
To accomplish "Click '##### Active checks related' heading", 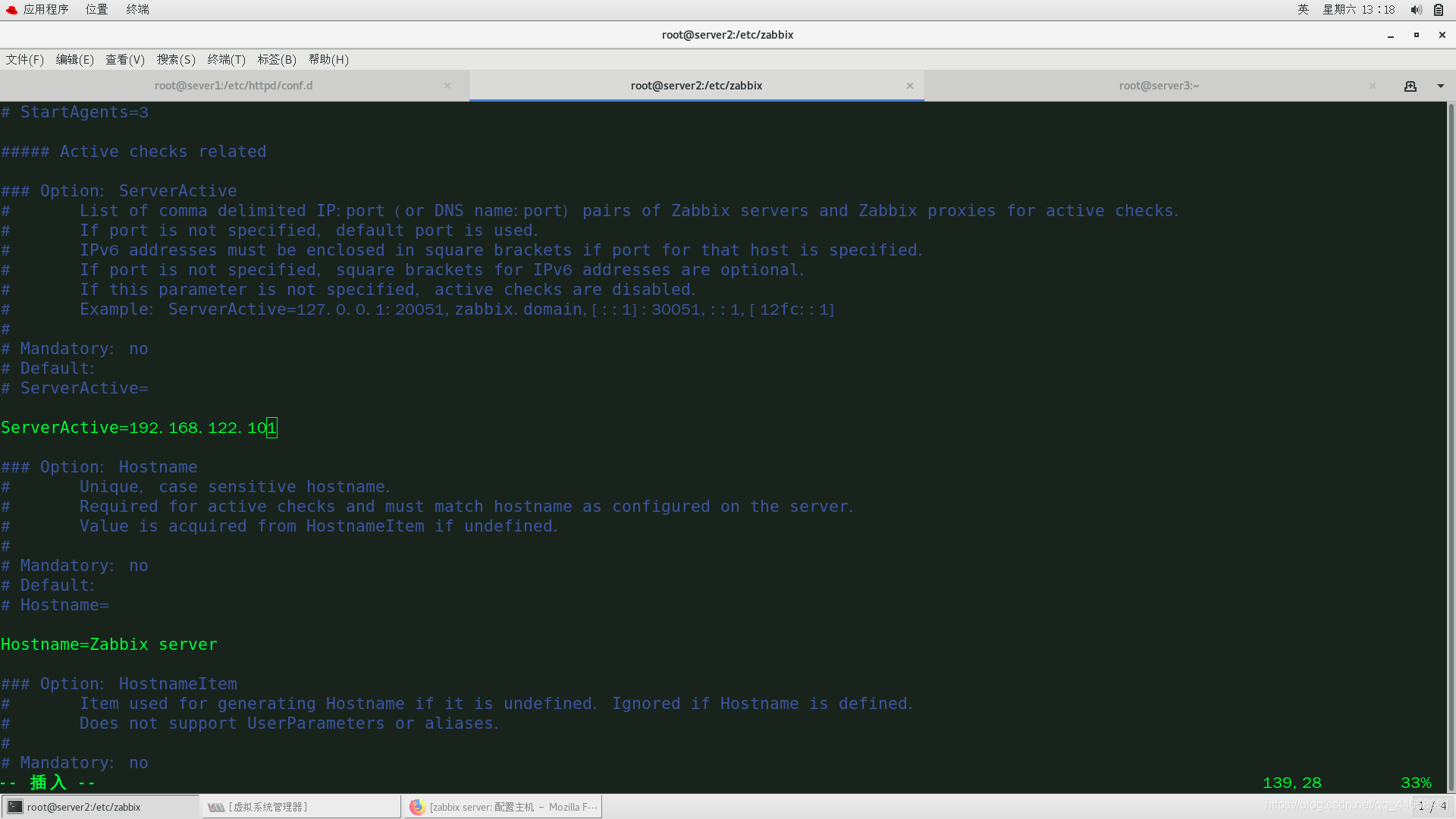I will (133, 152).
